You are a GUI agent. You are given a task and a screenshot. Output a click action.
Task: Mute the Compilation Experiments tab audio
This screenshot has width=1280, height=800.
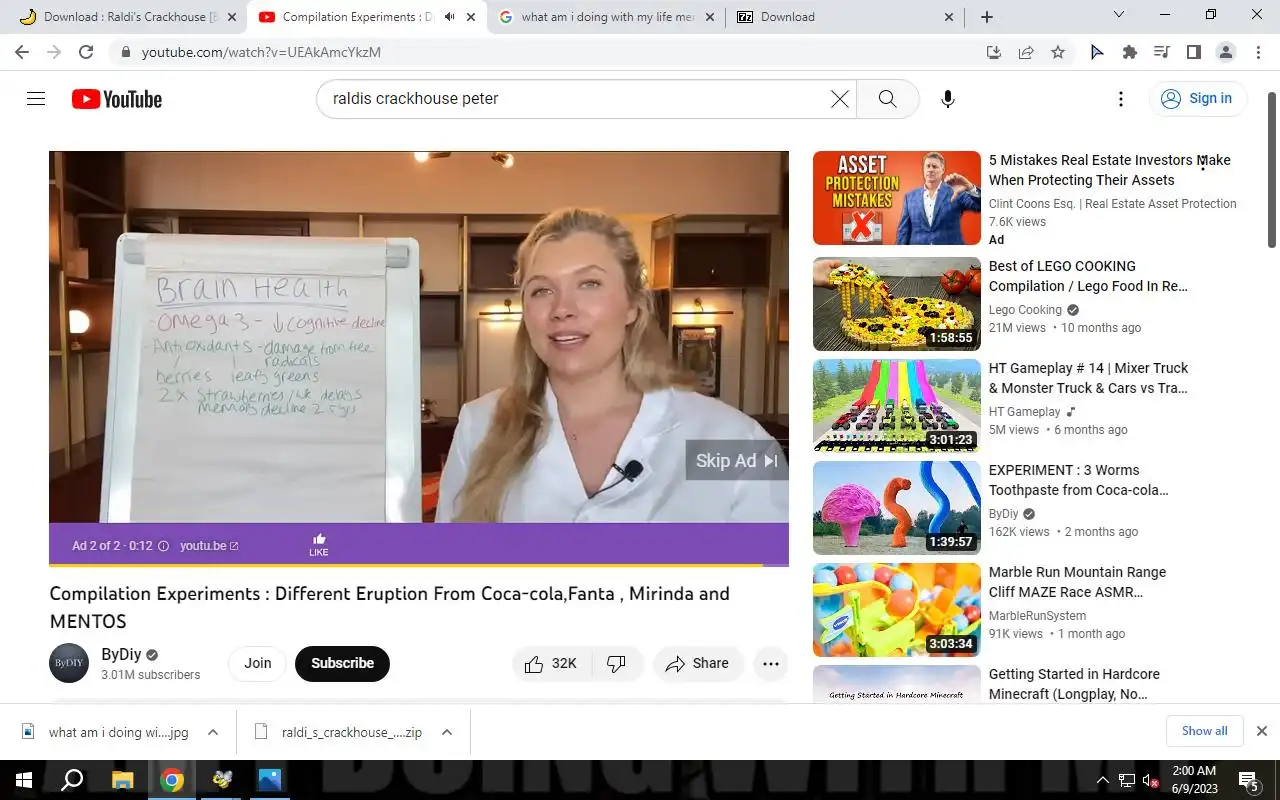[449, 17]
